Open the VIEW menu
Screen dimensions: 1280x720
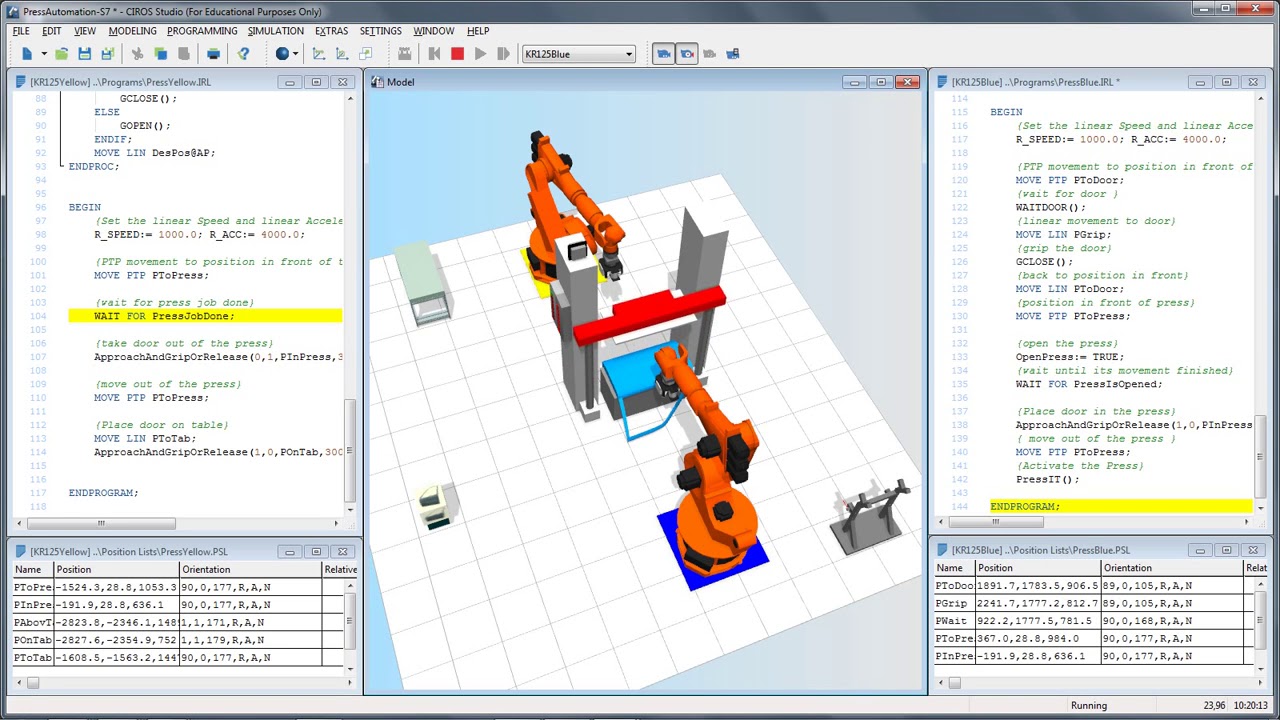point(85,31)
